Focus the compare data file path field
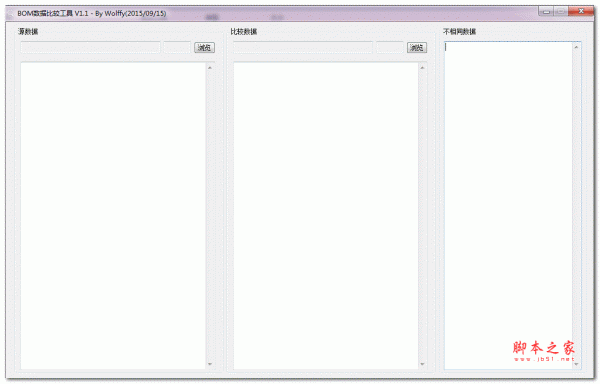600x384 pixels. [303, 47]
